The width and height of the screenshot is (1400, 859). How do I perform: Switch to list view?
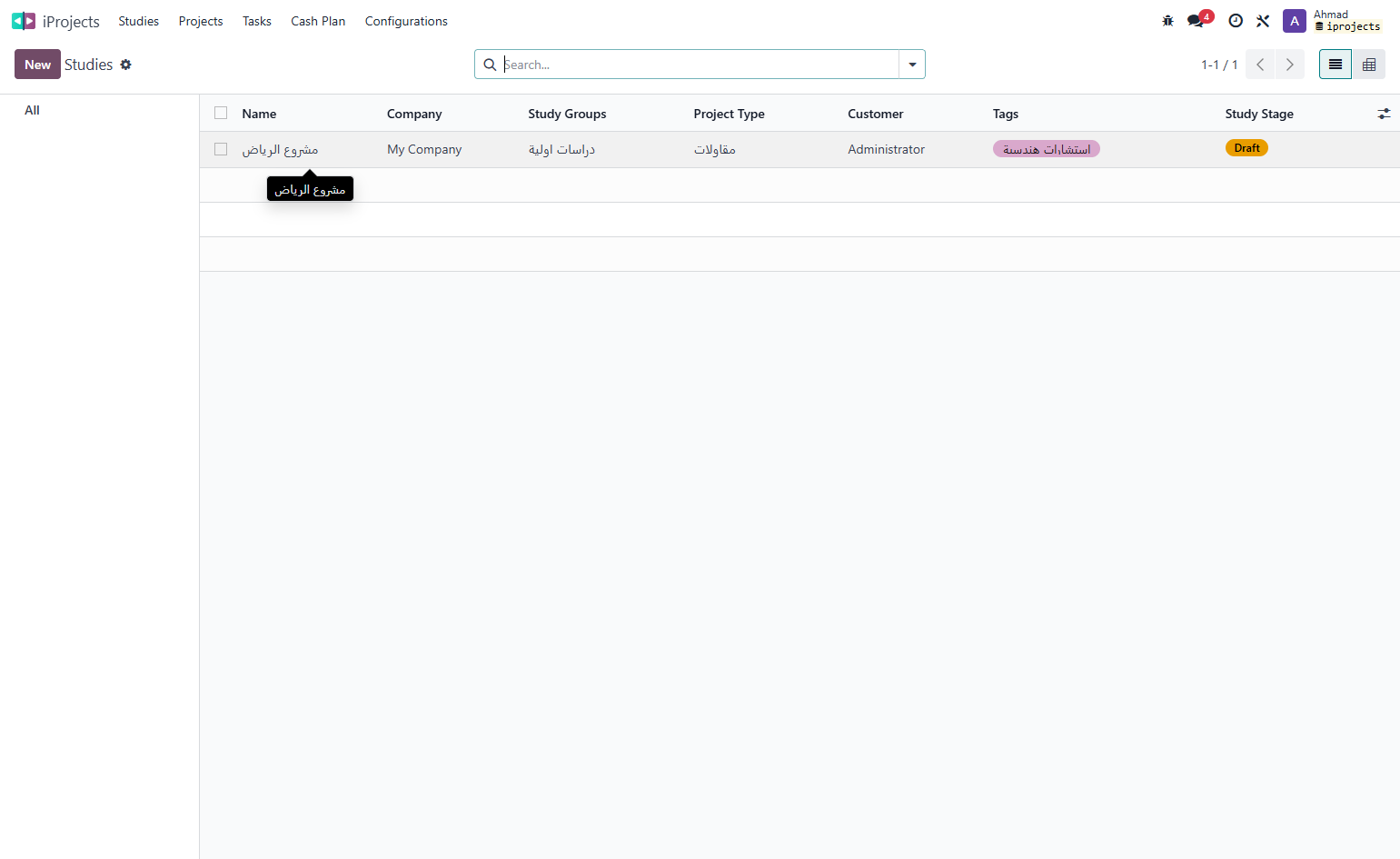[x=1335, y=65]
